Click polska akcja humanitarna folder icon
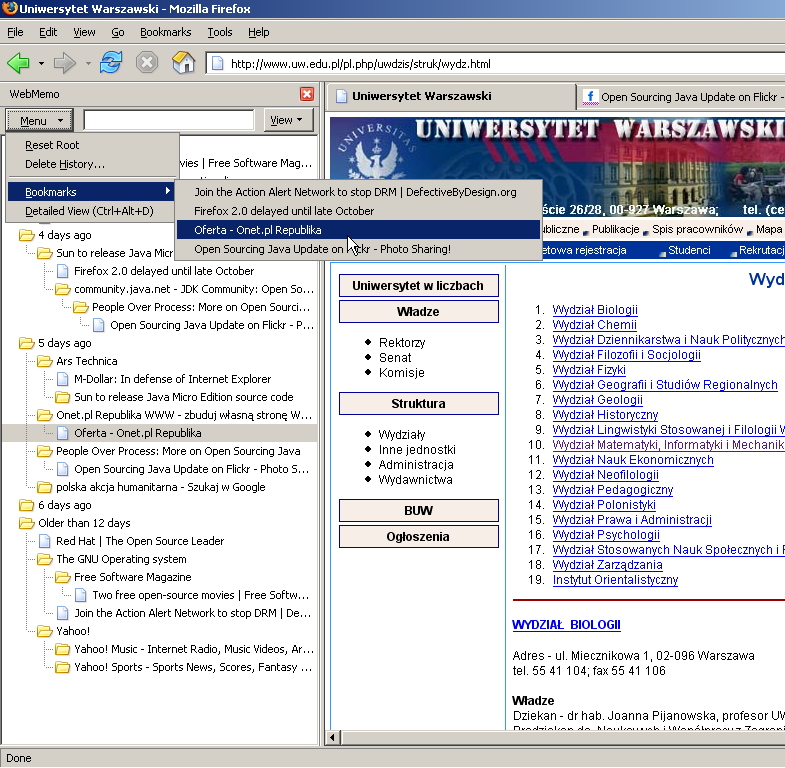The height and width of the screenshot is (768, 785). pos(45,487)
